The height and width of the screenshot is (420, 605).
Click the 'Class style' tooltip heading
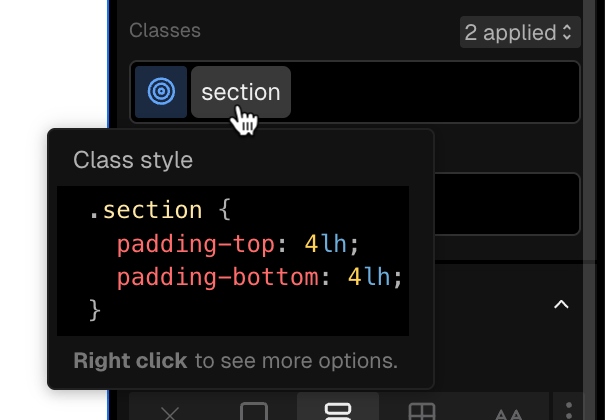point(133,160)
